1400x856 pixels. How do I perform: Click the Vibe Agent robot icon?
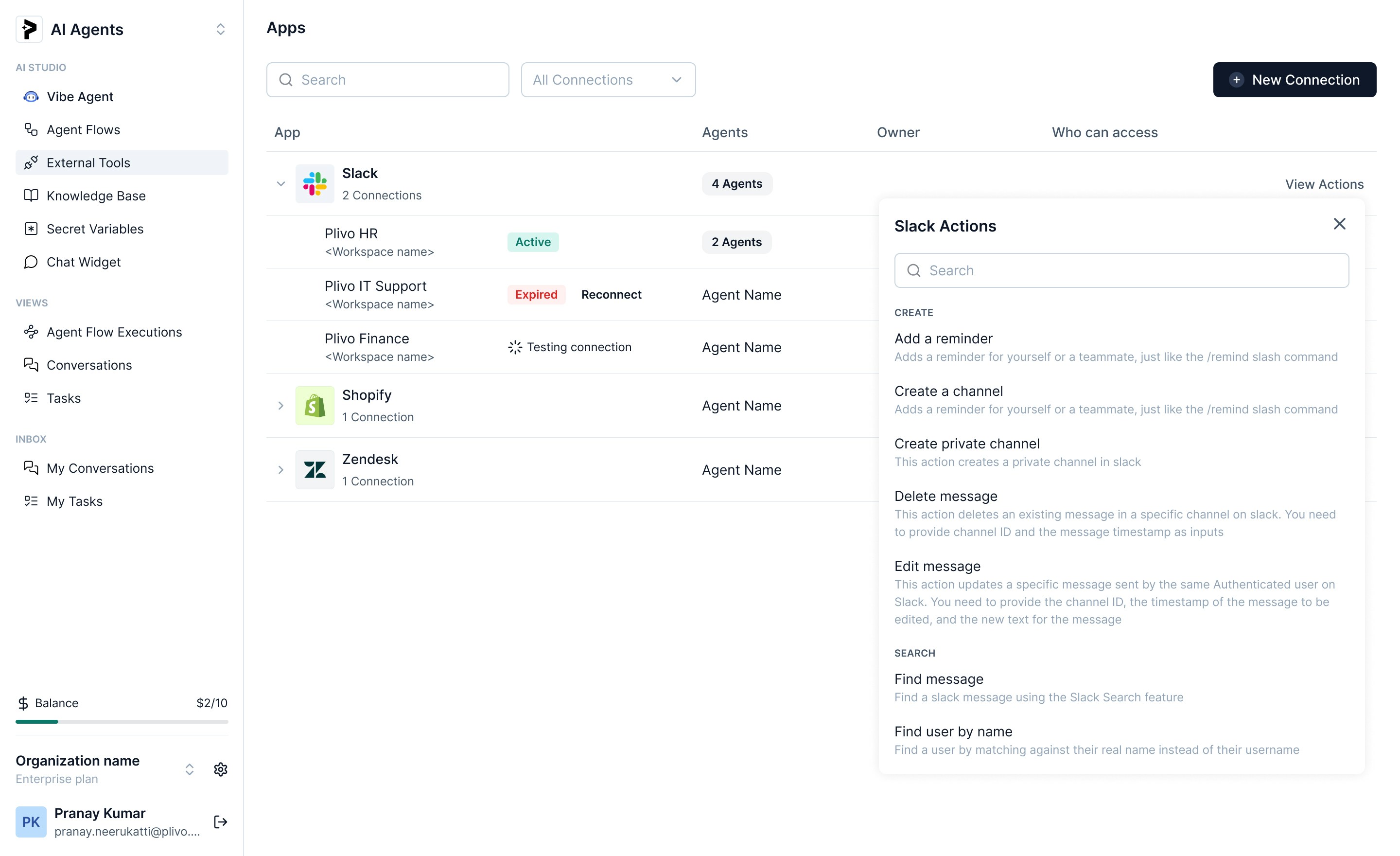point(31,97)
